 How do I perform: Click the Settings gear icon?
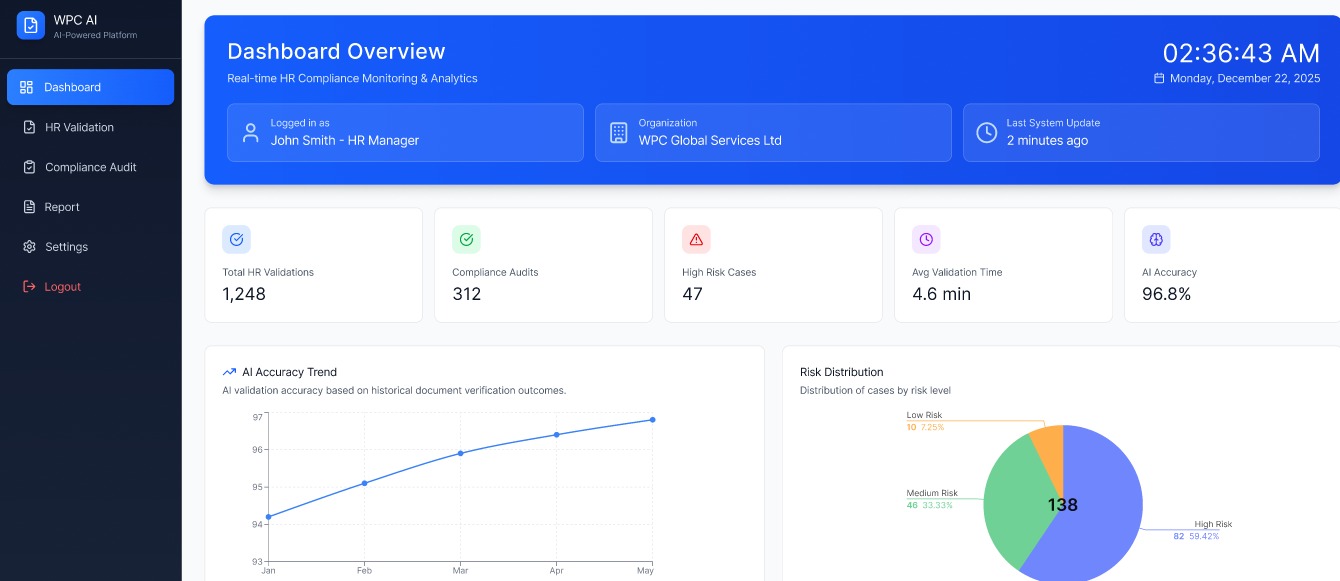point(29,247)
